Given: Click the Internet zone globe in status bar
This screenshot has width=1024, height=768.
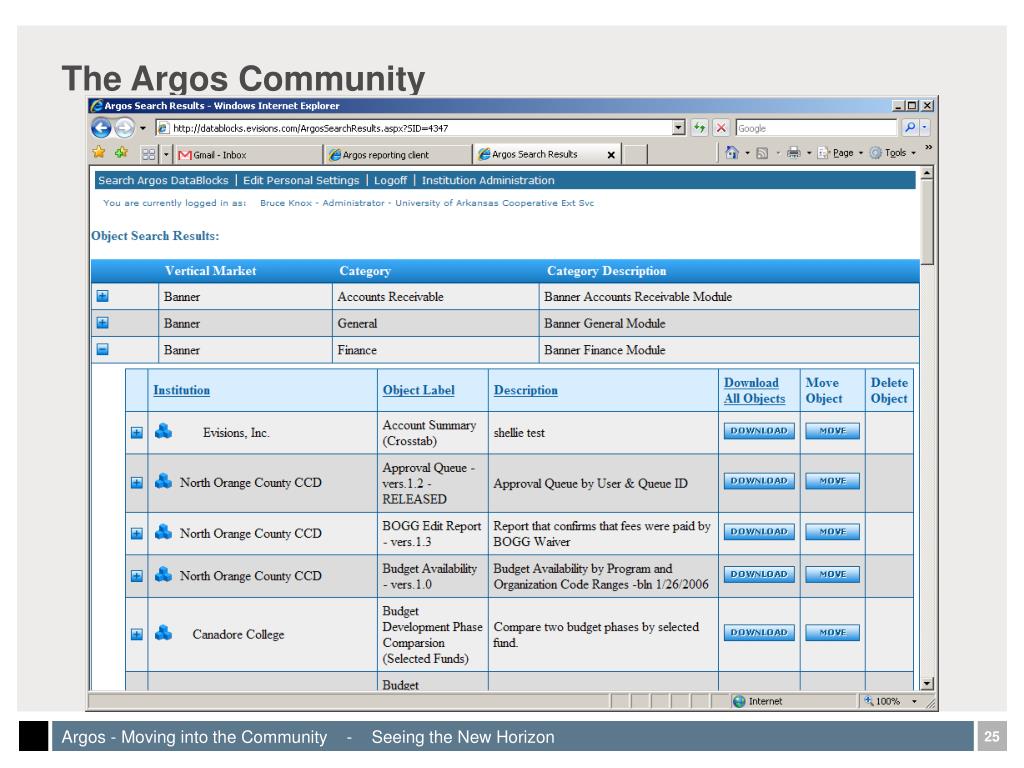Looking at the screenshot, I should pyautogui.click(x=739, y=701).
